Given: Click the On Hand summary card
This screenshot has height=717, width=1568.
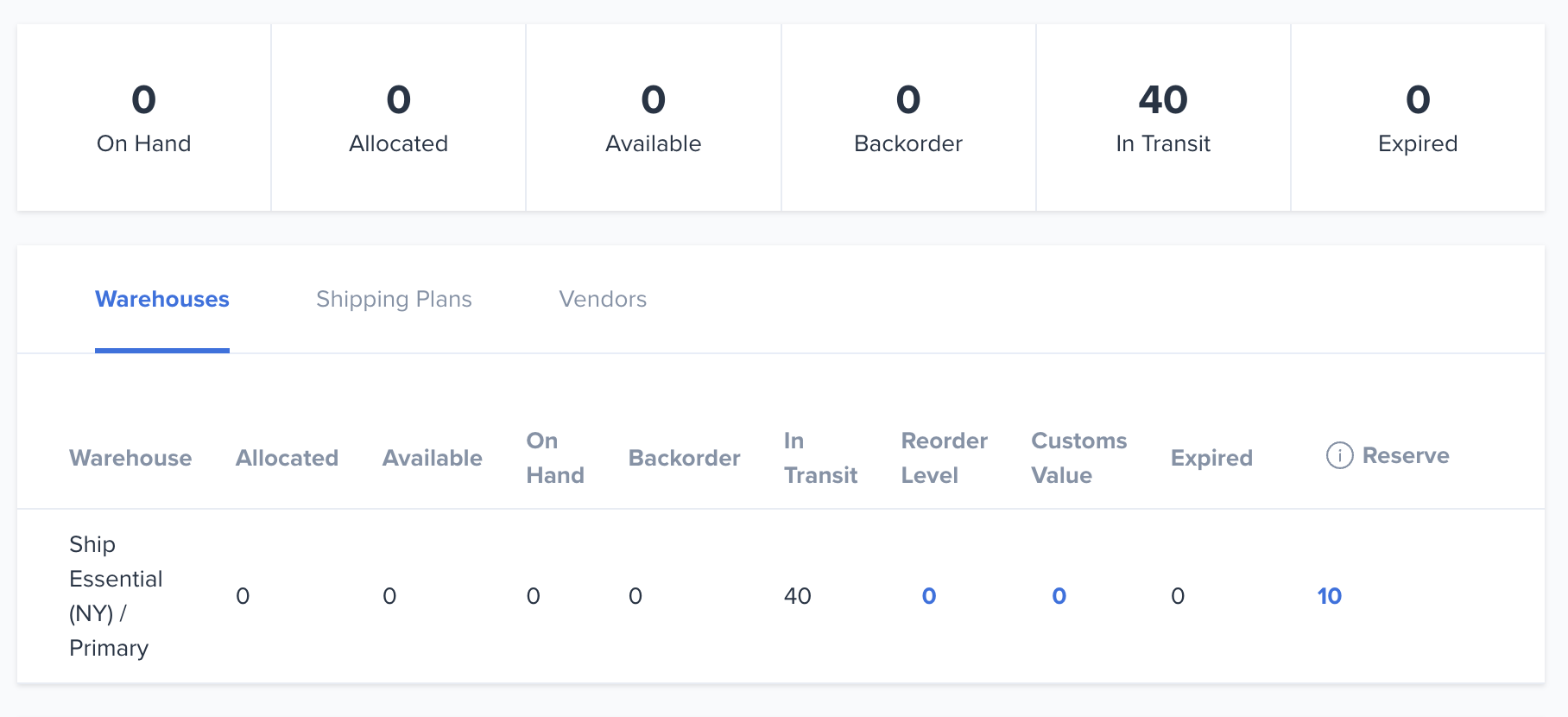Looking at the screenshot, I should [x=144, y=117].
